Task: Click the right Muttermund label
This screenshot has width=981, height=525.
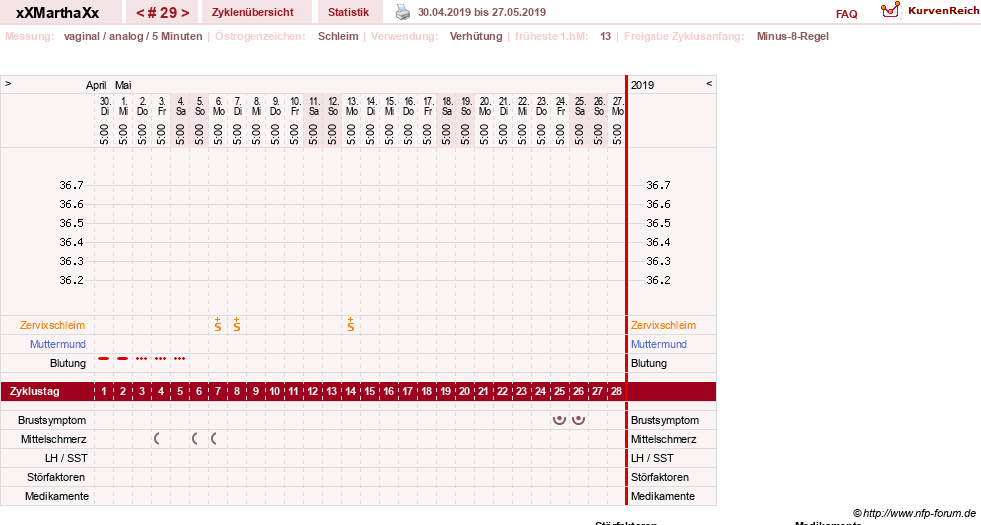Action: coord(659,344)
